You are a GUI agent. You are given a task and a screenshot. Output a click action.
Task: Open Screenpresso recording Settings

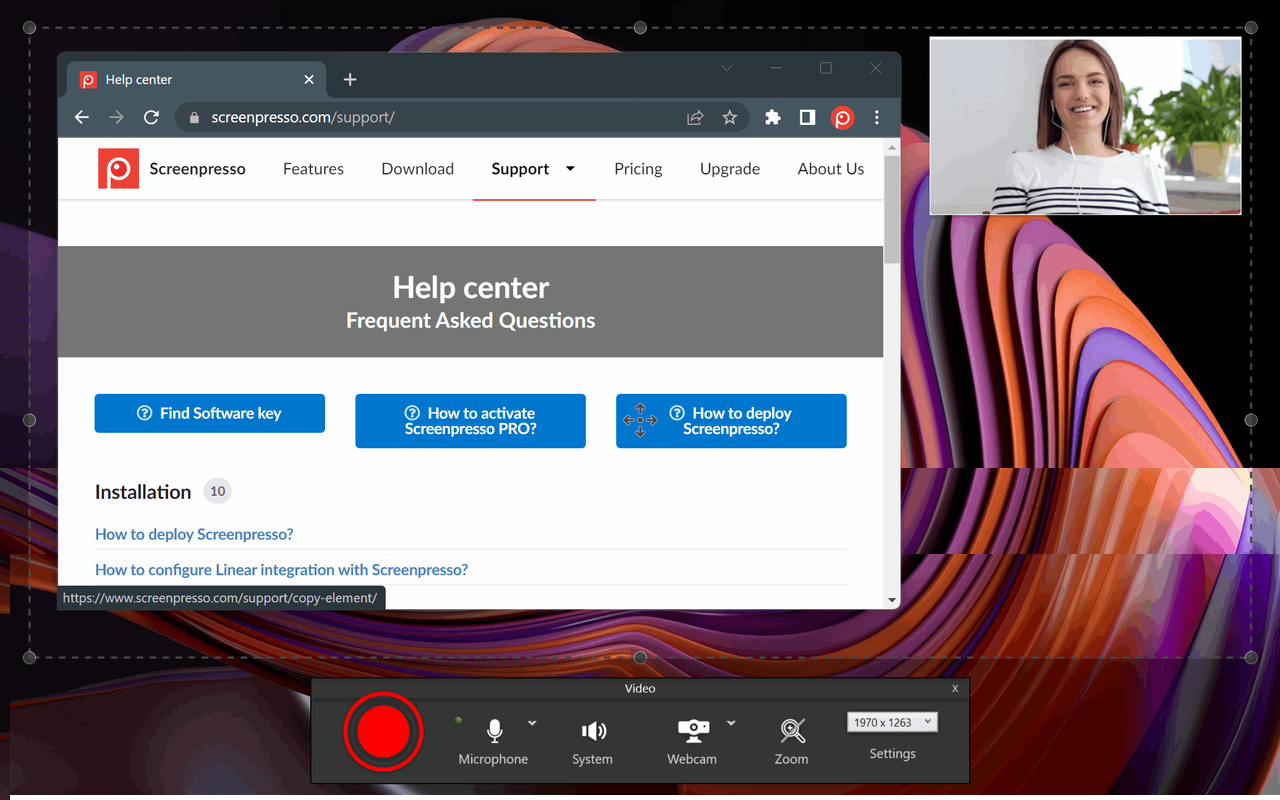[892, 753]
